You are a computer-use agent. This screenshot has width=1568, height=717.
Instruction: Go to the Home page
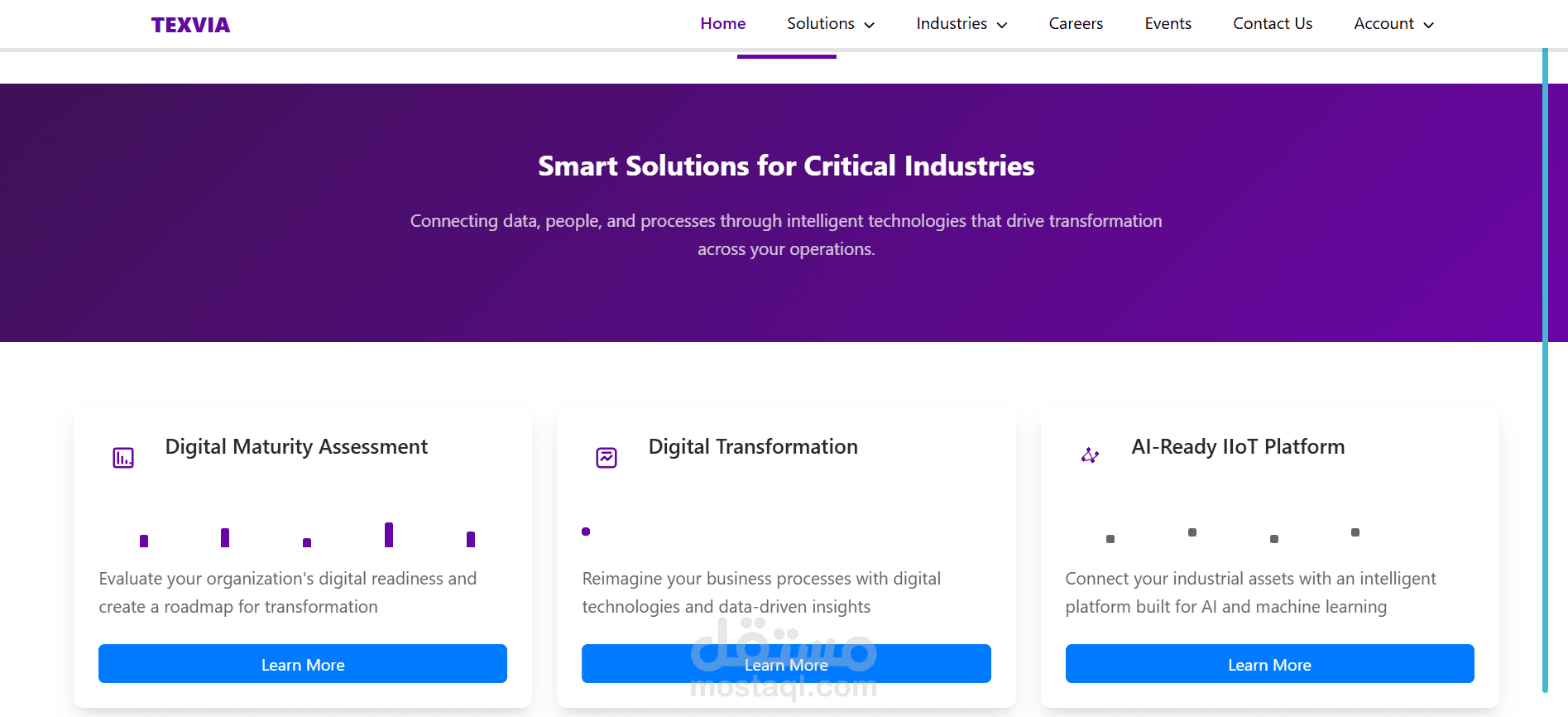tap(722, 24)
